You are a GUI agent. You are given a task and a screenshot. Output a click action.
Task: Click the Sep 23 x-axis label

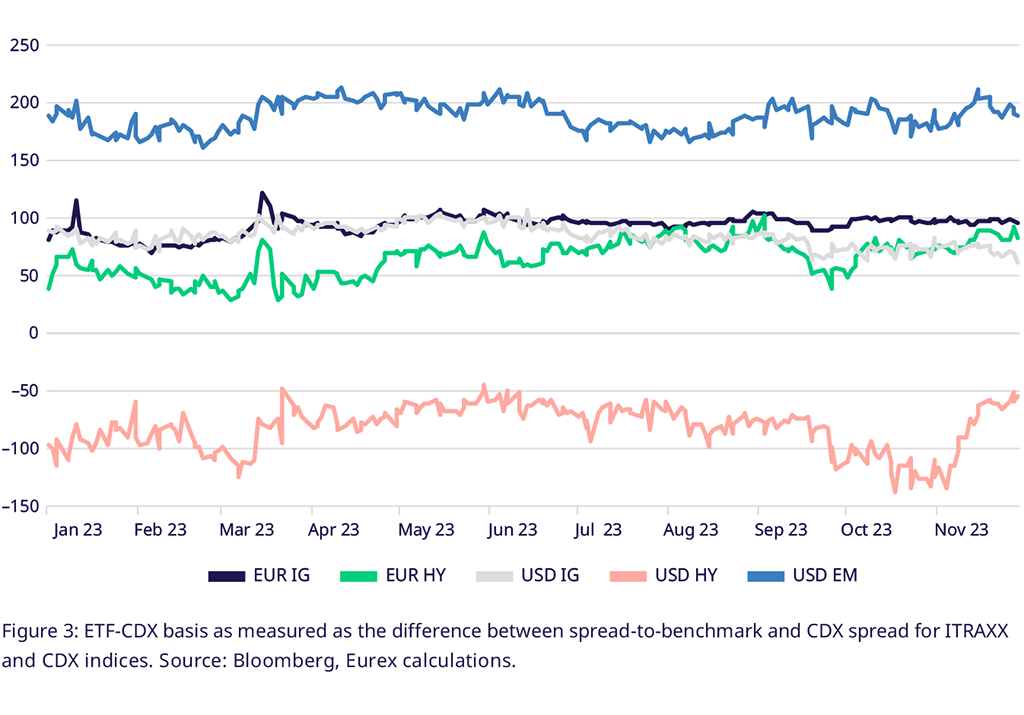pyautogui.click(x=781, y=530)
